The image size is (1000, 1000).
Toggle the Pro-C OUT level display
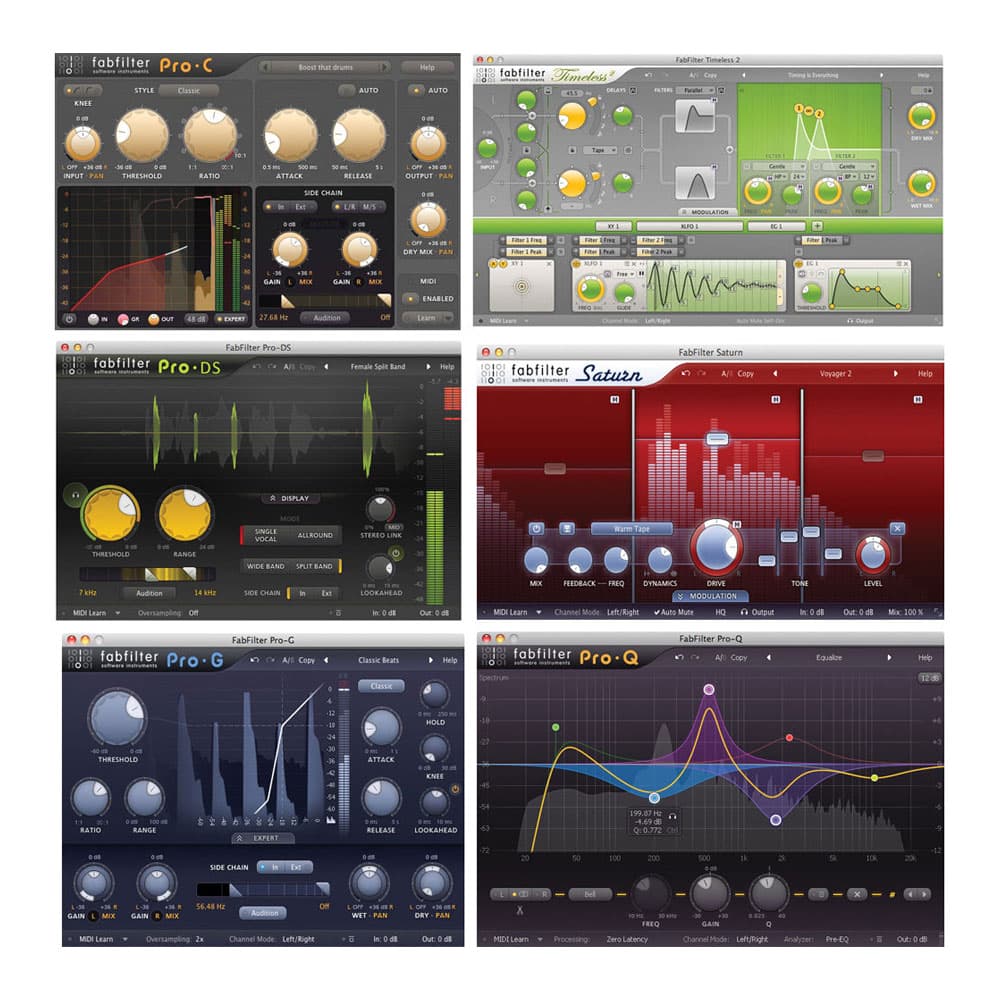pyautogui.click(x=153, y=319)
